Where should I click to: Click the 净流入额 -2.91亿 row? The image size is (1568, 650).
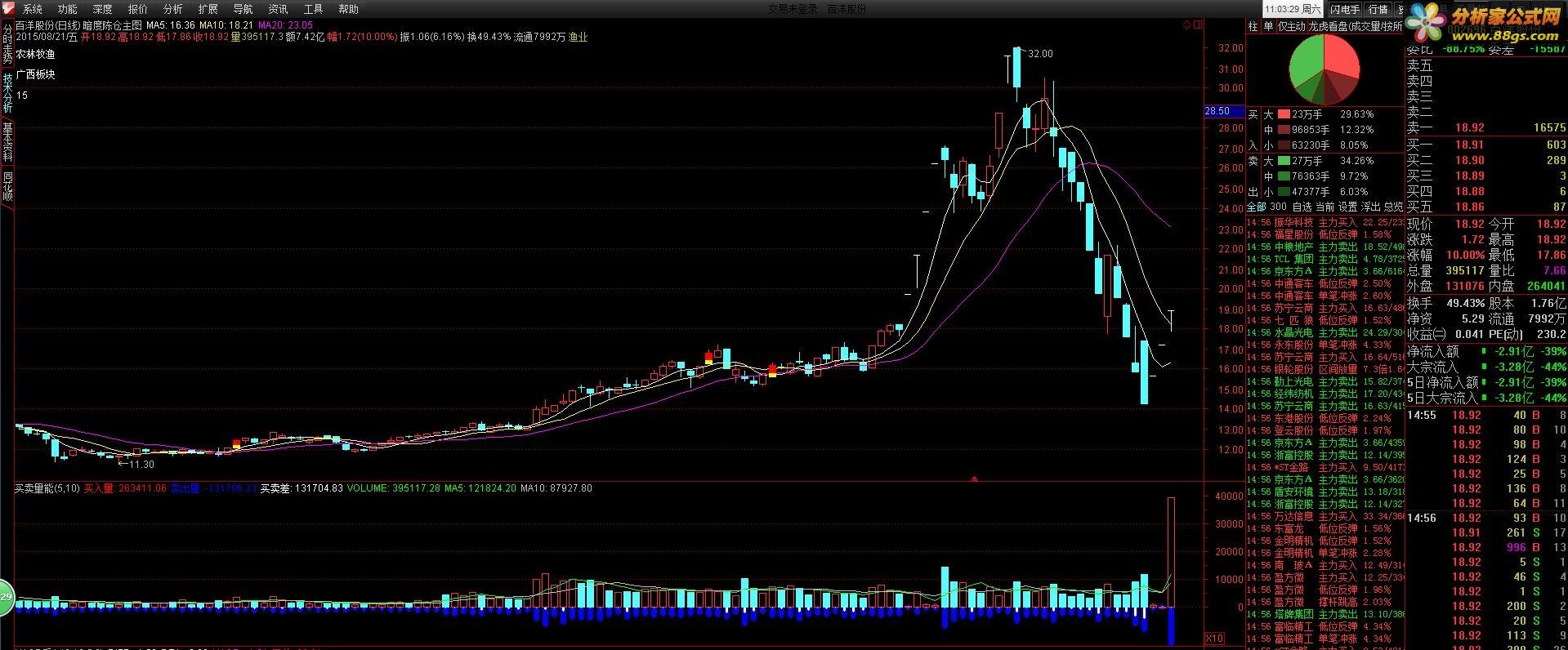(1486, 351)
